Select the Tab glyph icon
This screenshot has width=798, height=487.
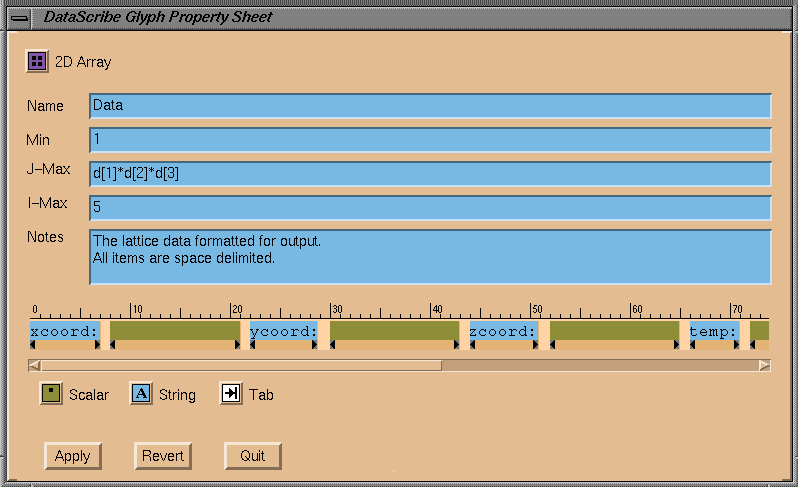pos(231,394)
